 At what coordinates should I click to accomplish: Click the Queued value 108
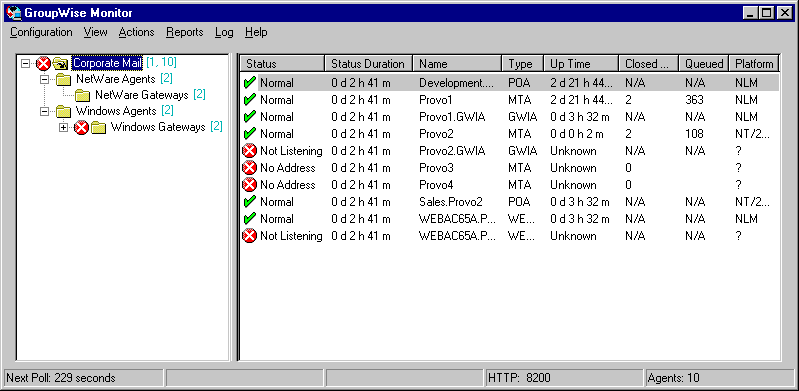pos(695,134)
